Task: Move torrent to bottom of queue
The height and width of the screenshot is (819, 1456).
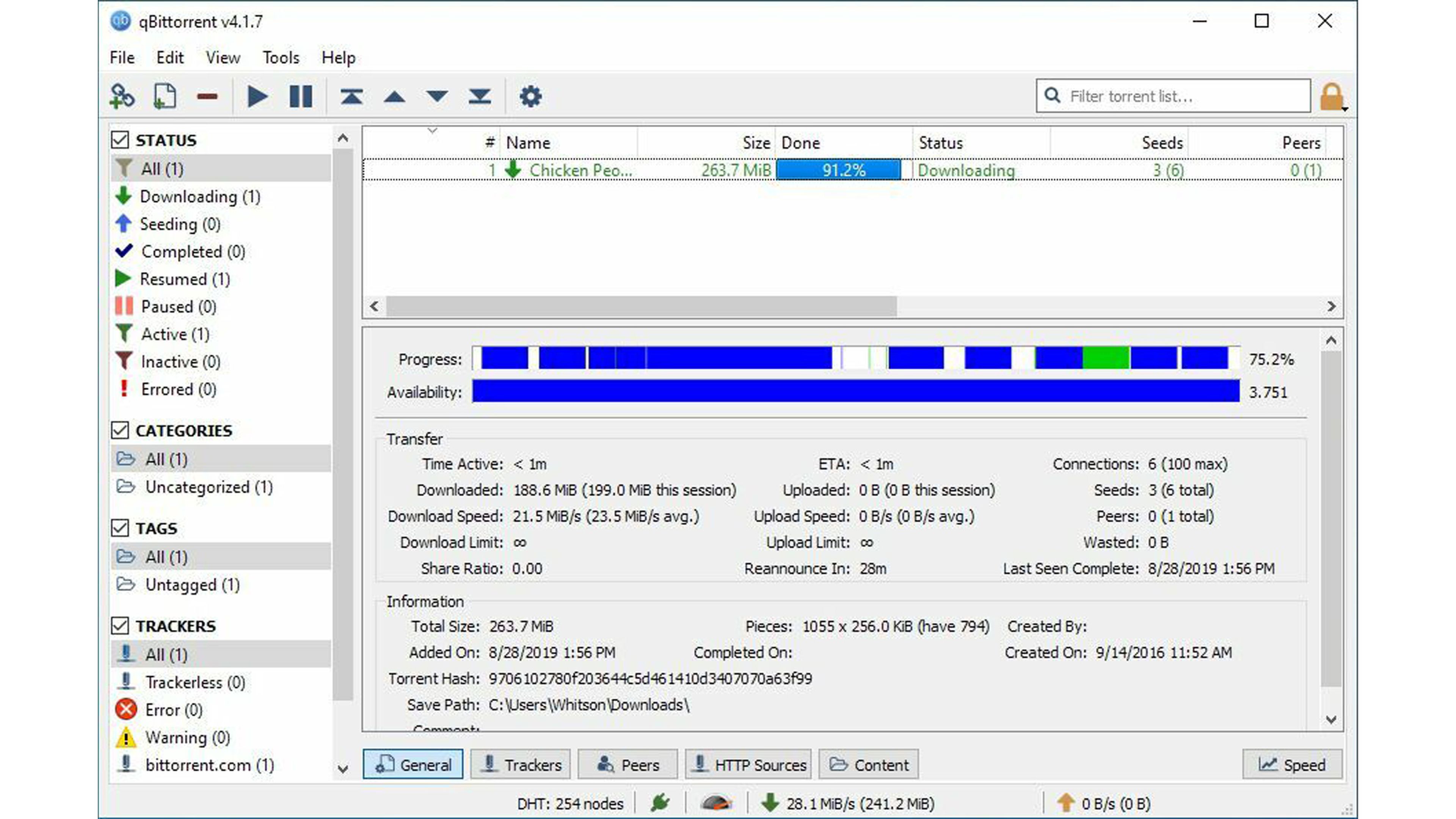Action: click(x=479, y=97)
